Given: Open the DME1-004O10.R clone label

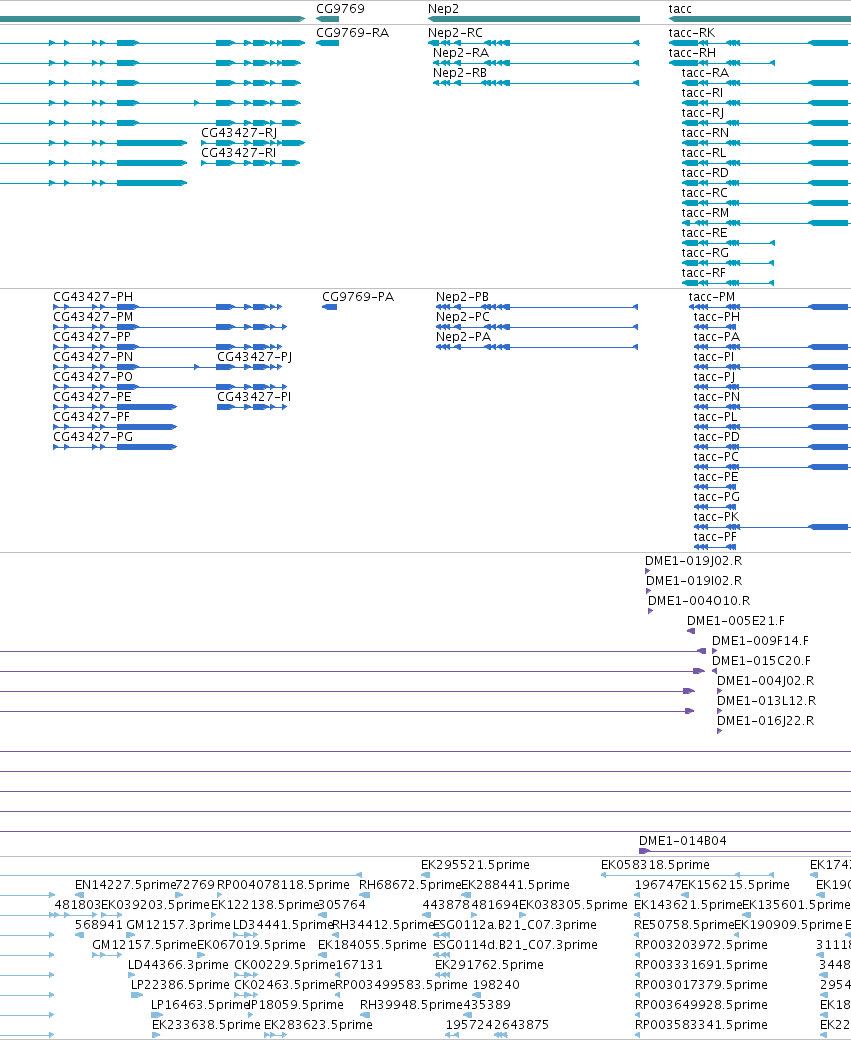Looking at the screenshot, I should coord(699,600).
